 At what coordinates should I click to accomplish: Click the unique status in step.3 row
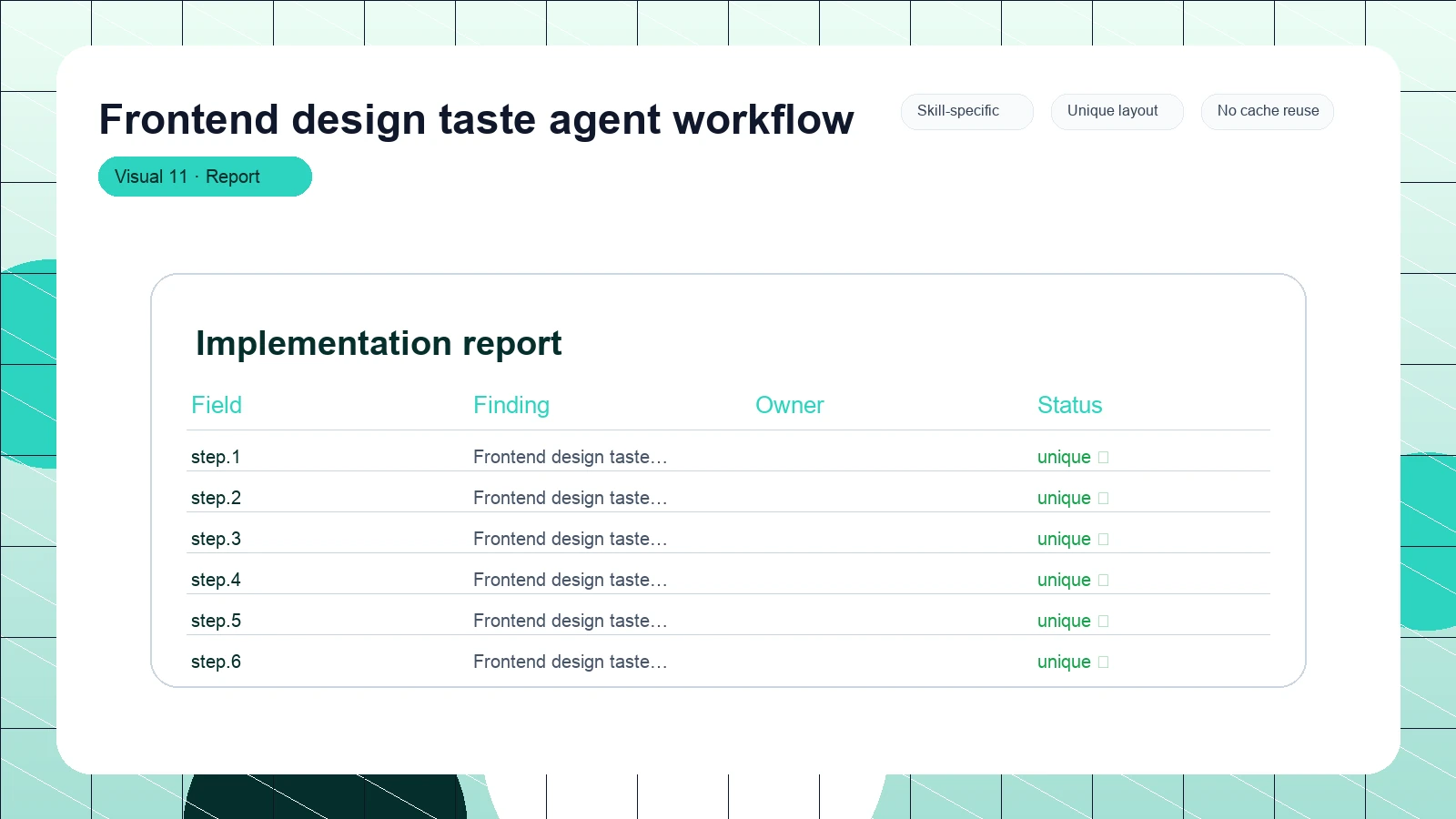click(x=1064, y=539)
